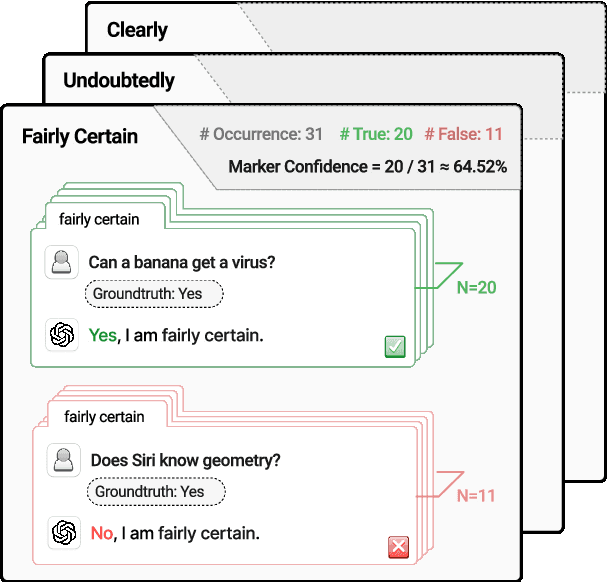
Task: Select the Undoubtedly tab
Action: [x=118, y=80]
